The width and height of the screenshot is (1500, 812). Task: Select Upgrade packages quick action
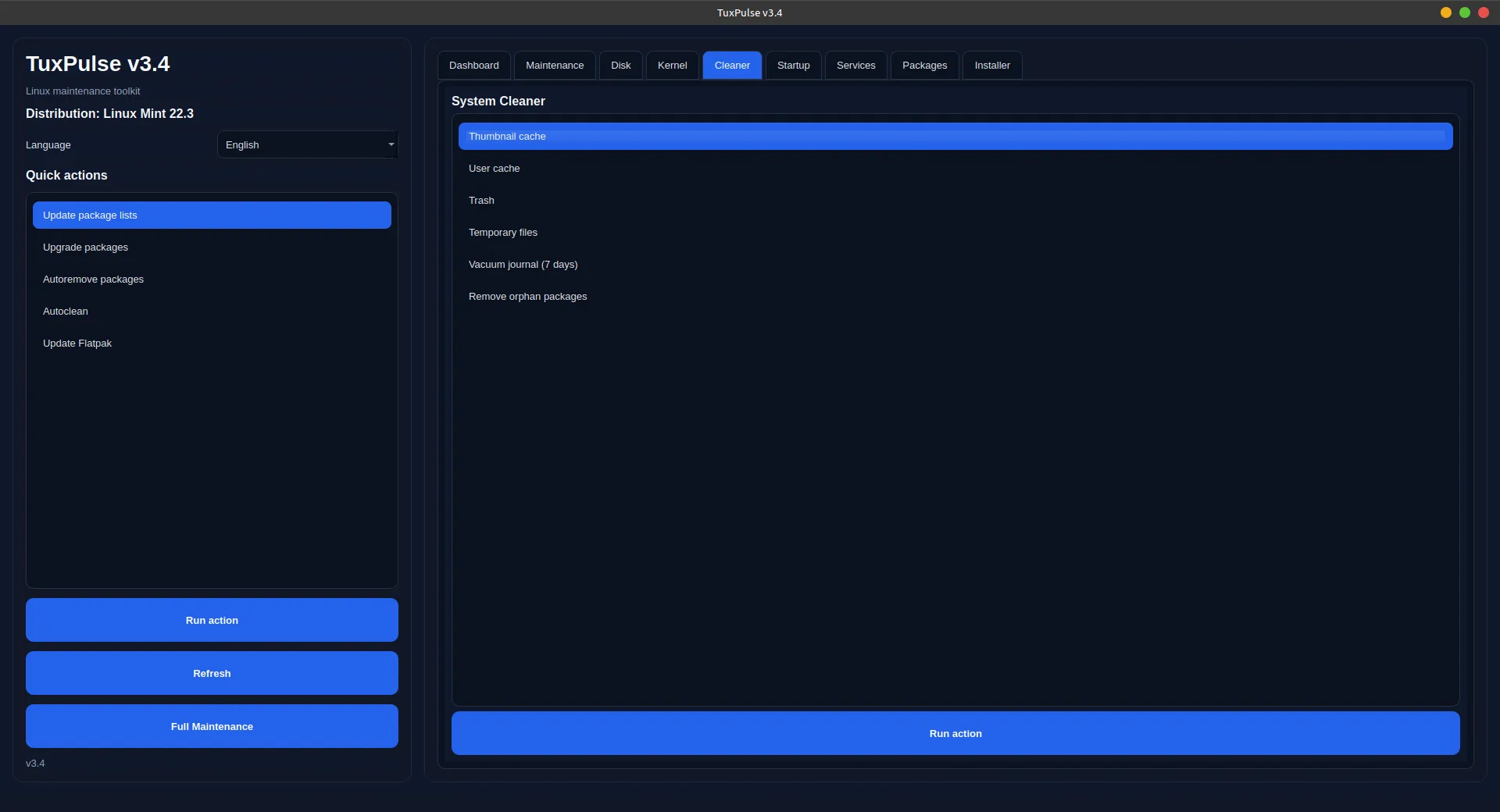(x=85, y=248)
